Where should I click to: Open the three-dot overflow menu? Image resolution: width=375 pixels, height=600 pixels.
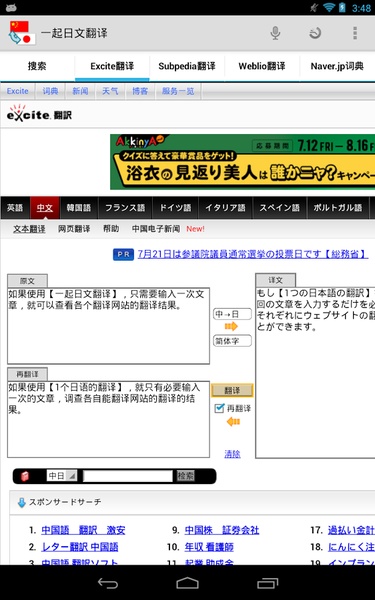click(355, 33)
